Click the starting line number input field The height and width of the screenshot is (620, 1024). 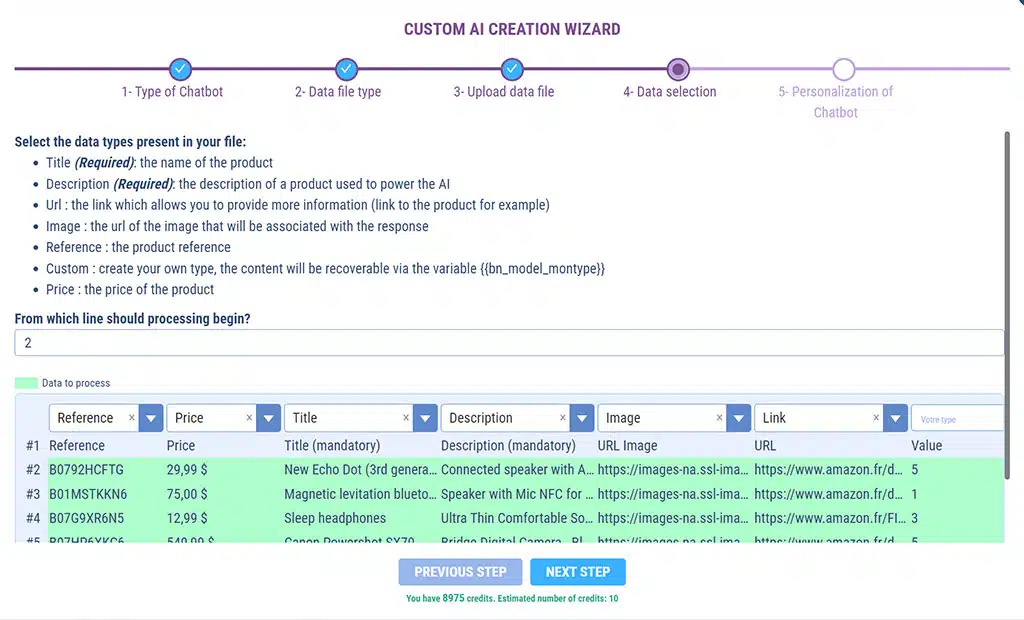click(508, 343)
